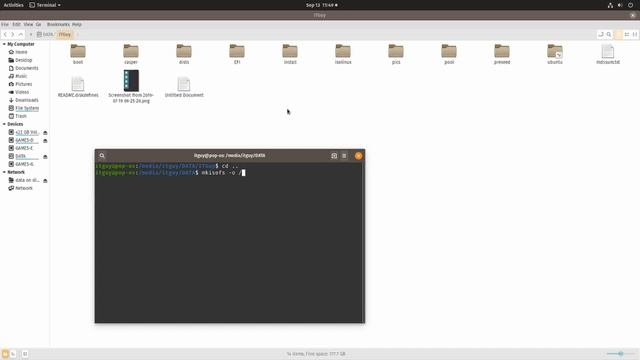Viewport: 640px width, 360px height.
Task: Close the terminal window
Action: (x=358, y=156)
